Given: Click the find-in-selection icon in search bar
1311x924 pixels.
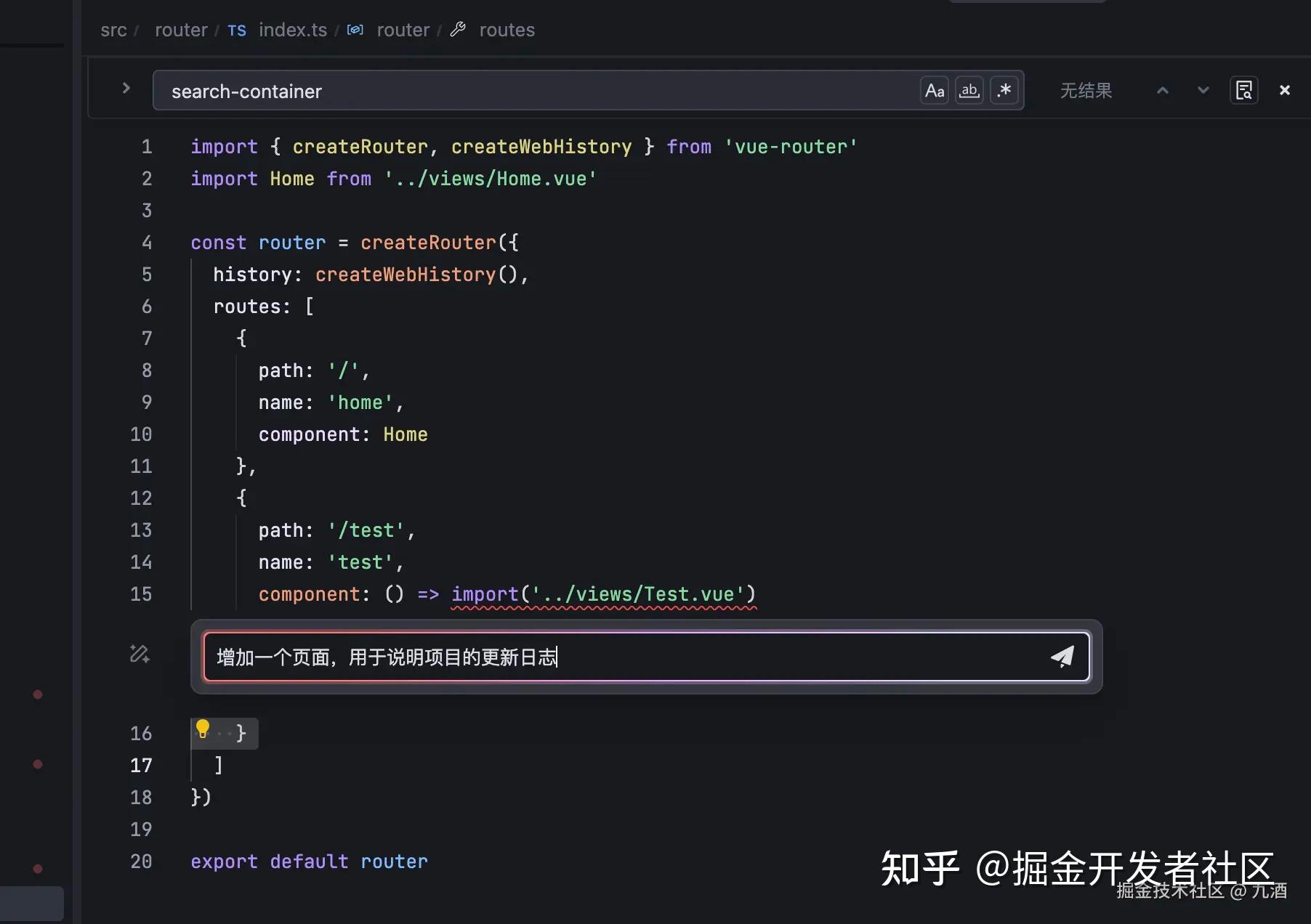Looking at the screenshot, I should point(1244,90).
